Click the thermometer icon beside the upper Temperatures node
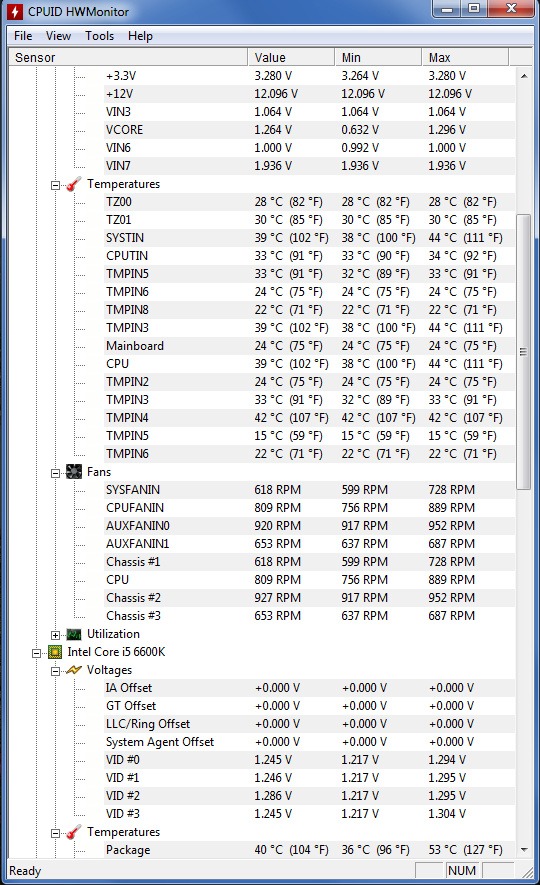Viewport: 540px width, 885px height. 74,184
